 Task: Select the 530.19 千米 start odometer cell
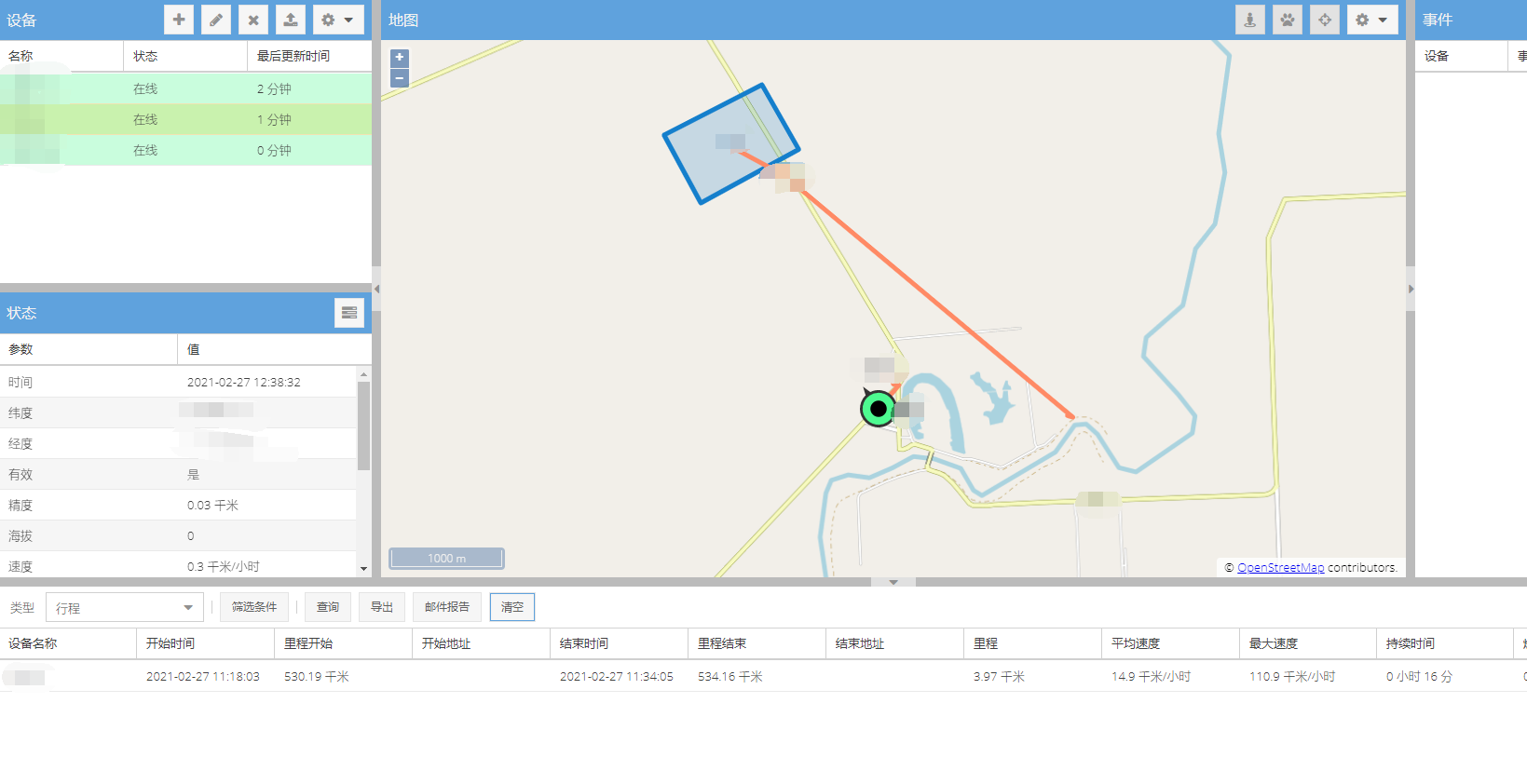[x=317, y=677]
